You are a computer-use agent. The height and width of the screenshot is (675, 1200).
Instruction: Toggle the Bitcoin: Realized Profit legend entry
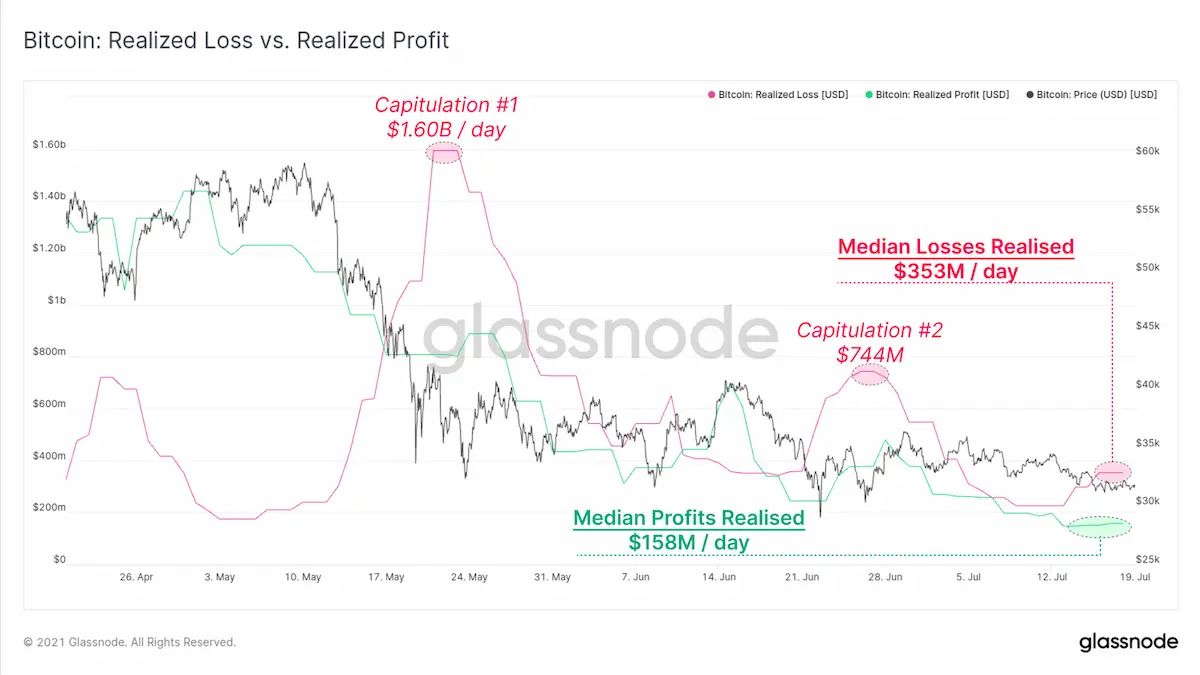coord(937,95)
